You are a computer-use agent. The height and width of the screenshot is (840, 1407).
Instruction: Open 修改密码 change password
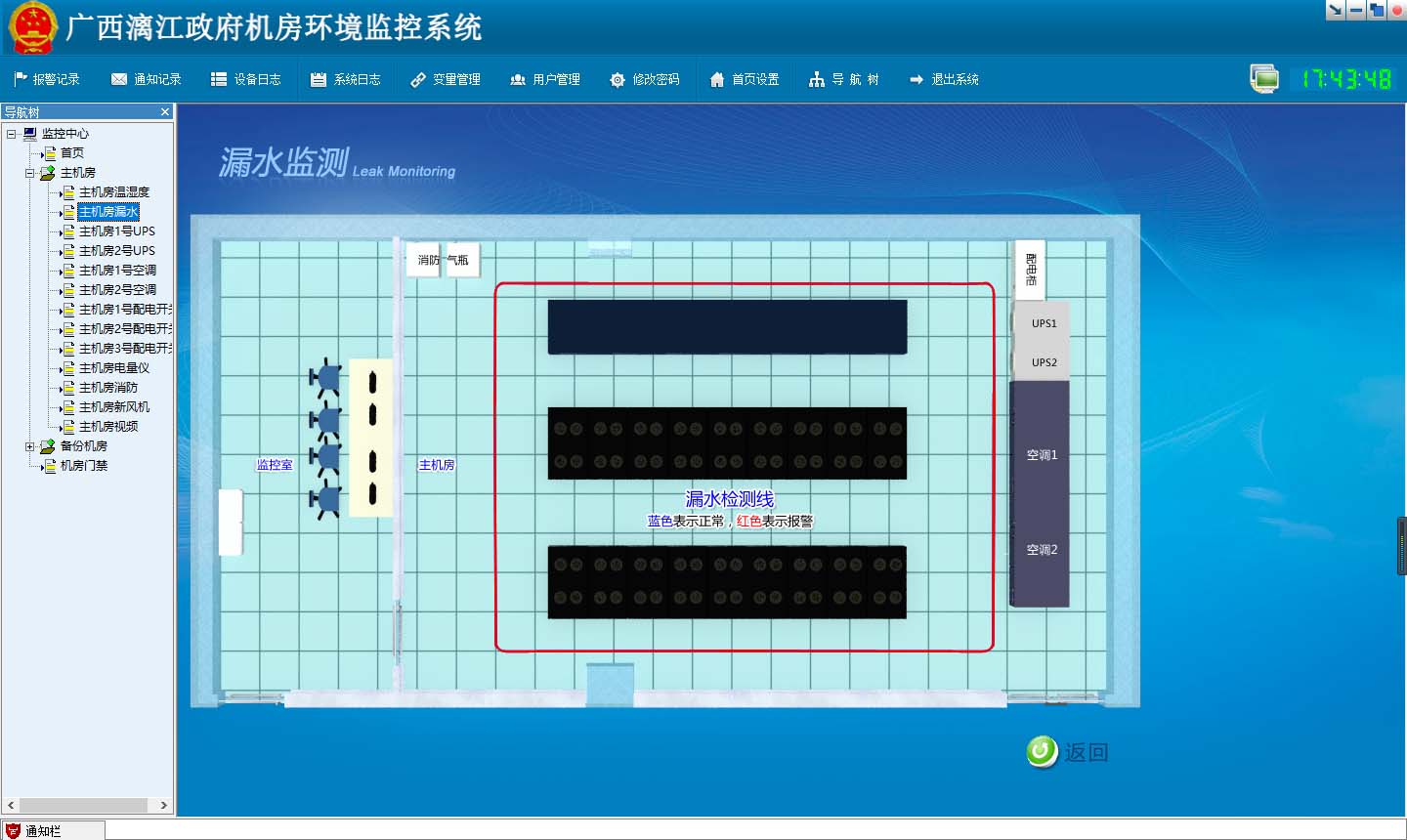point(645,79)
